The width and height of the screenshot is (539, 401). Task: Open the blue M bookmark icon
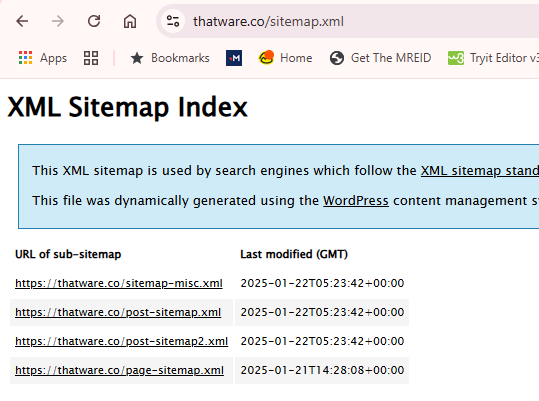[x=234, y=58]
